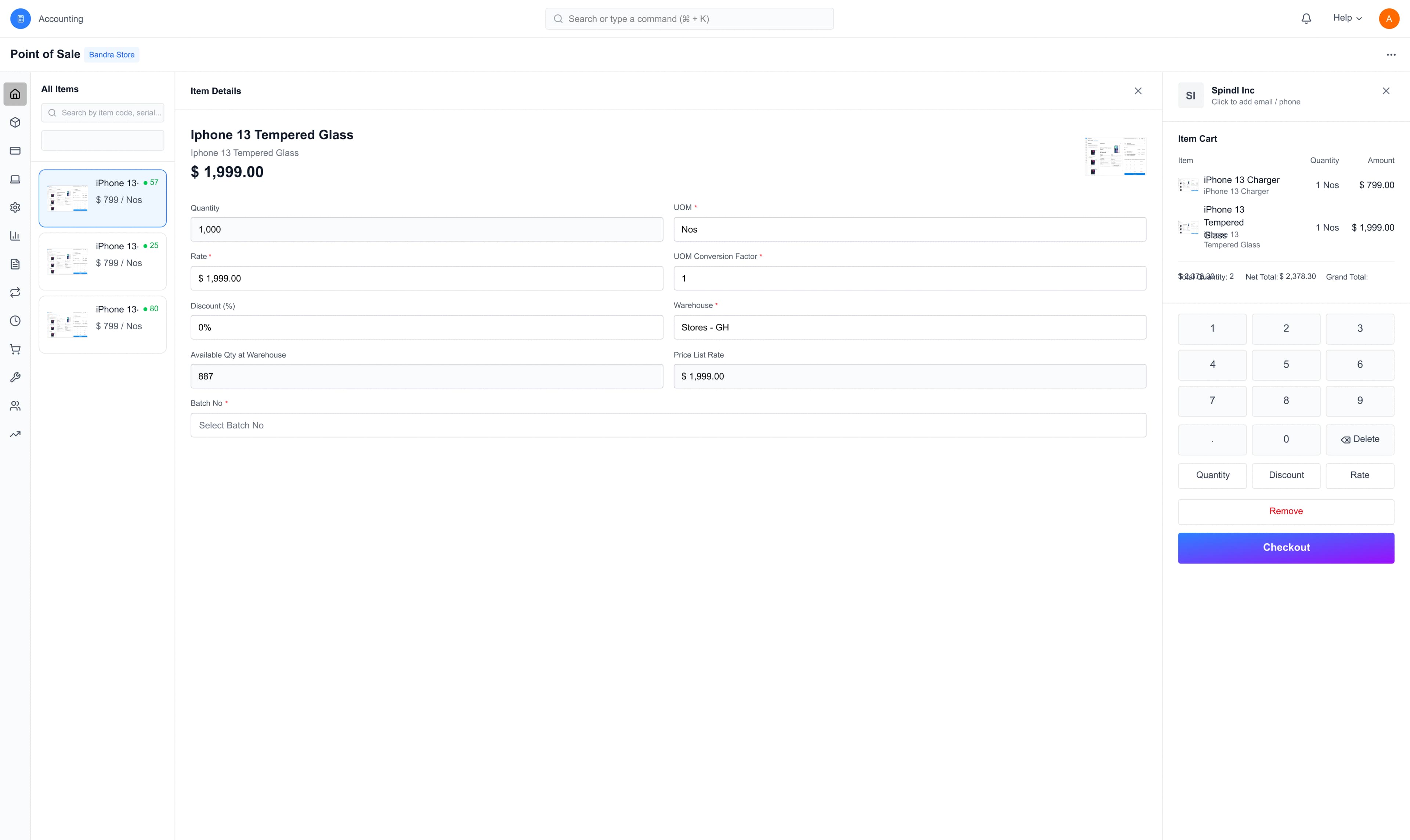This screenshot has width=1410, height=840.
Task: Open the customers icon in the sidebar
Action: tap(15, 405)
